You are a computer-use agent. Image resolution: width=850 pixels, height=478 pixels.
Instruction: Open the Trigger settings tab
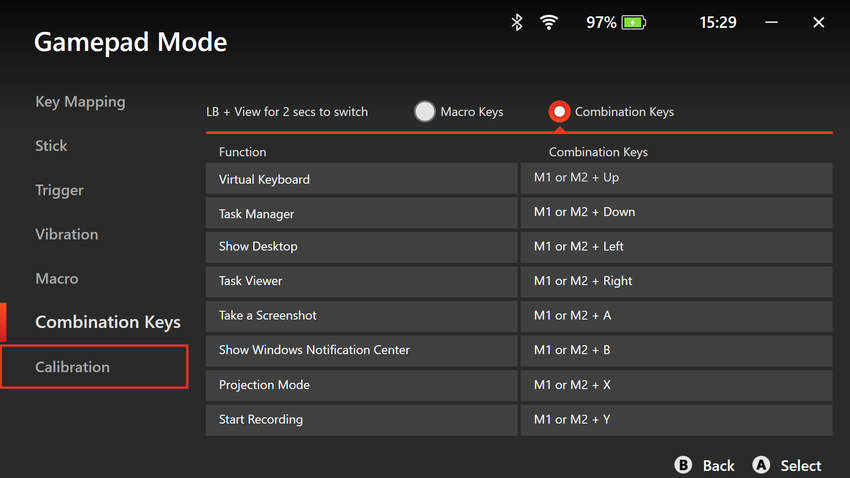[59, 190]
